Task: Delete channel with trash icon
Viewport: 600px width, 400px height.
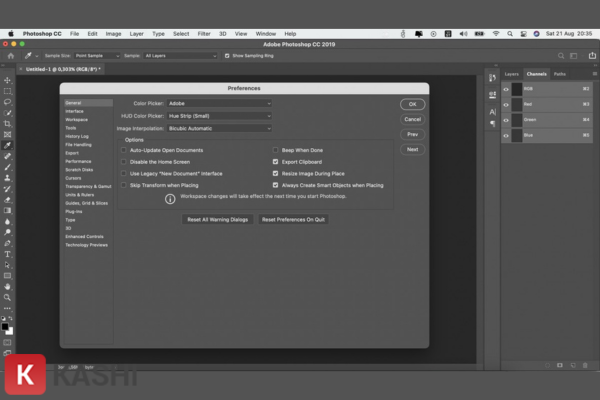Action: click(x=585, y=366)
